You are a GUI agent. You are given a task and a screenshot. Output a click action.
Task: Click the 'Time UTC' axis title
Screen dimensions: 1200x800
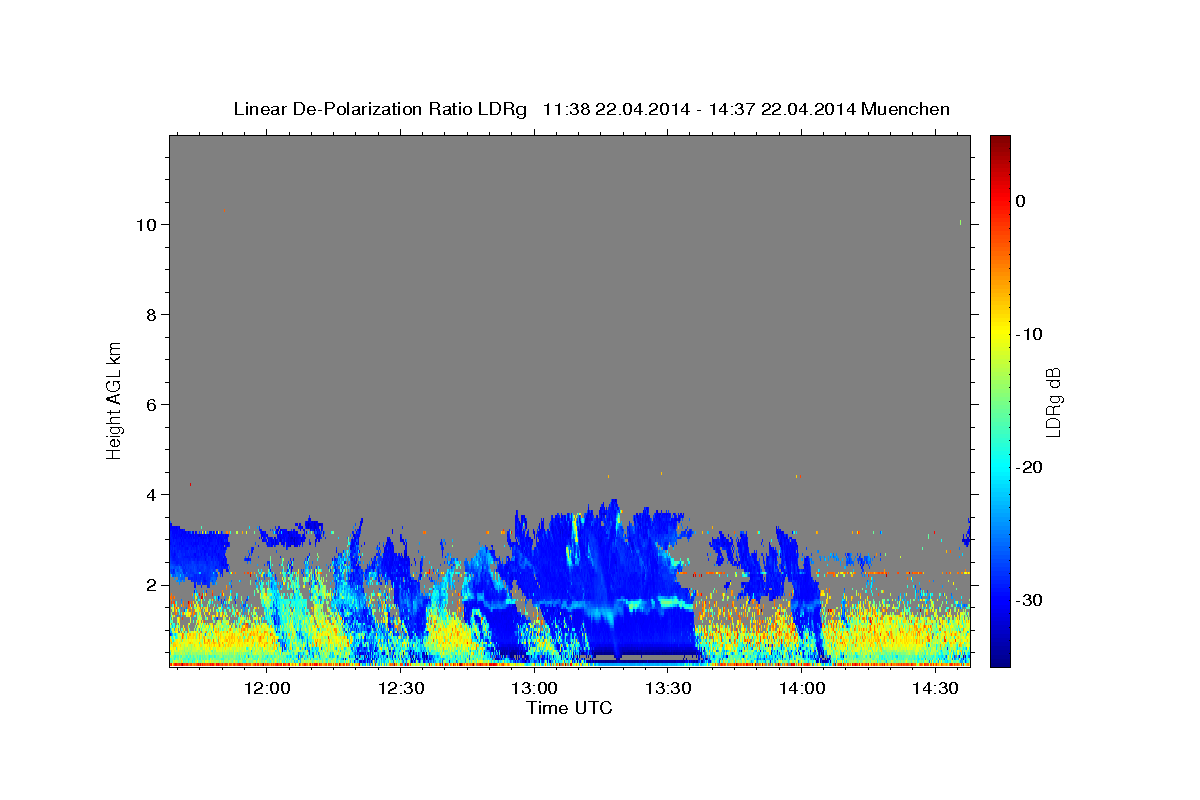tap(569, 708)
